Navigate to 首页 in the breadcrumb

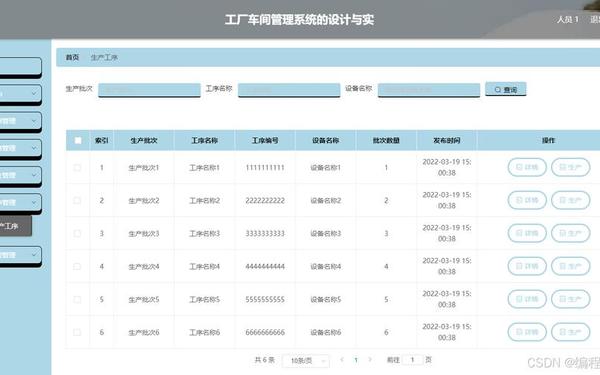(72, 57)
